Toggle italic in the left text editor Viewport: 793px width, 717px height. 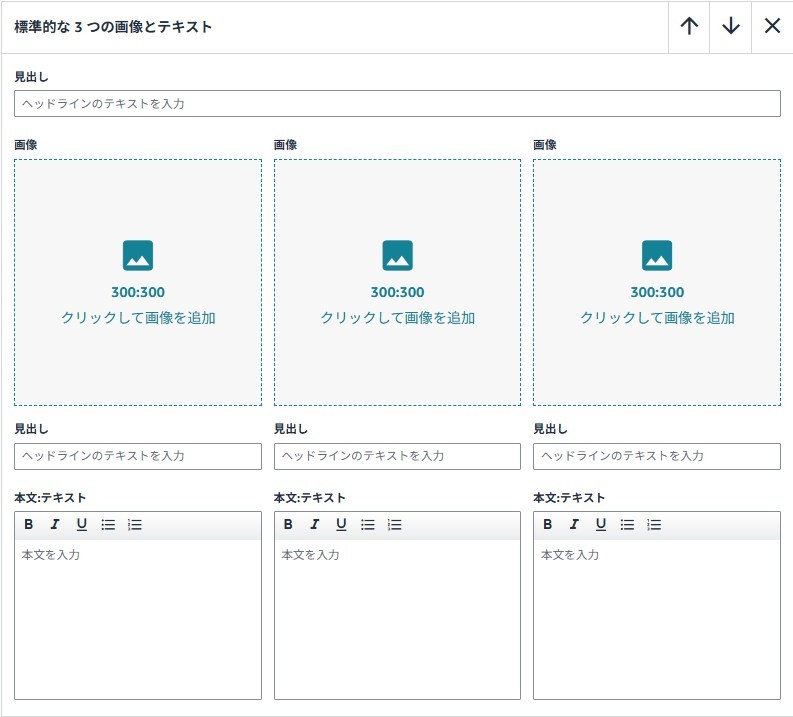55,525
